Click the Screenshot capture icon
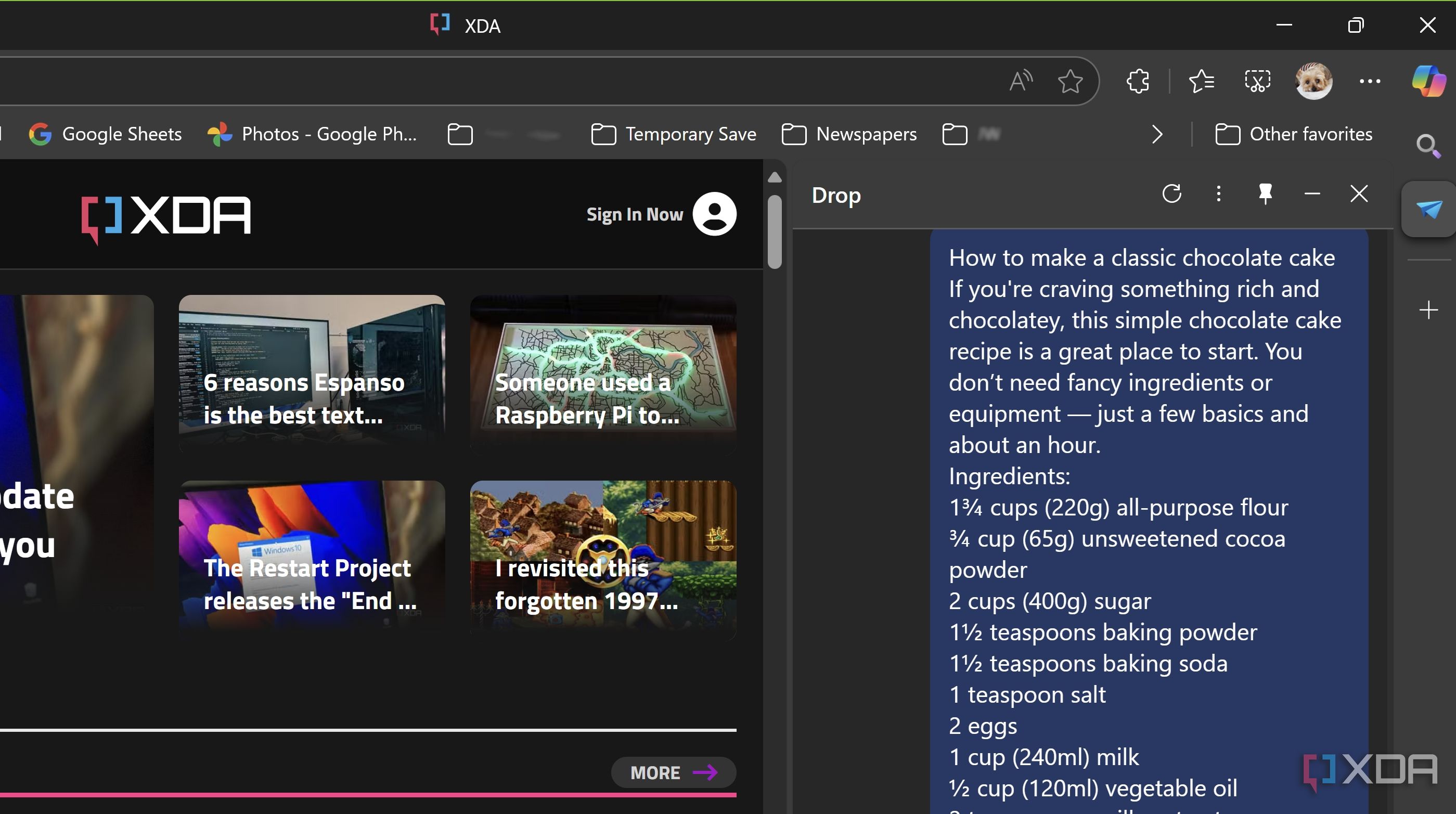Screen dimensions: 1456x814 coord(1257,81)
